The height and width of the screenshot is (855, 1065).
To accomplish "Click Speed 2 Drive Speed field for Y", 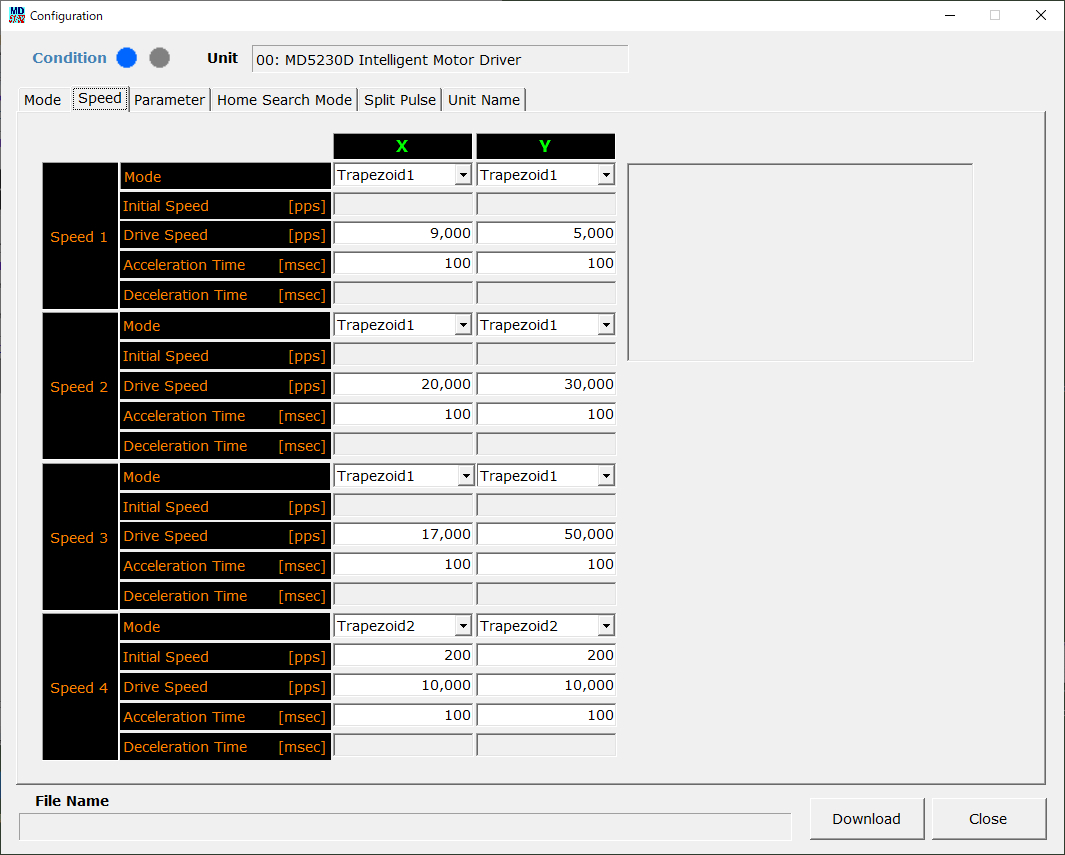I will (545, 385).
